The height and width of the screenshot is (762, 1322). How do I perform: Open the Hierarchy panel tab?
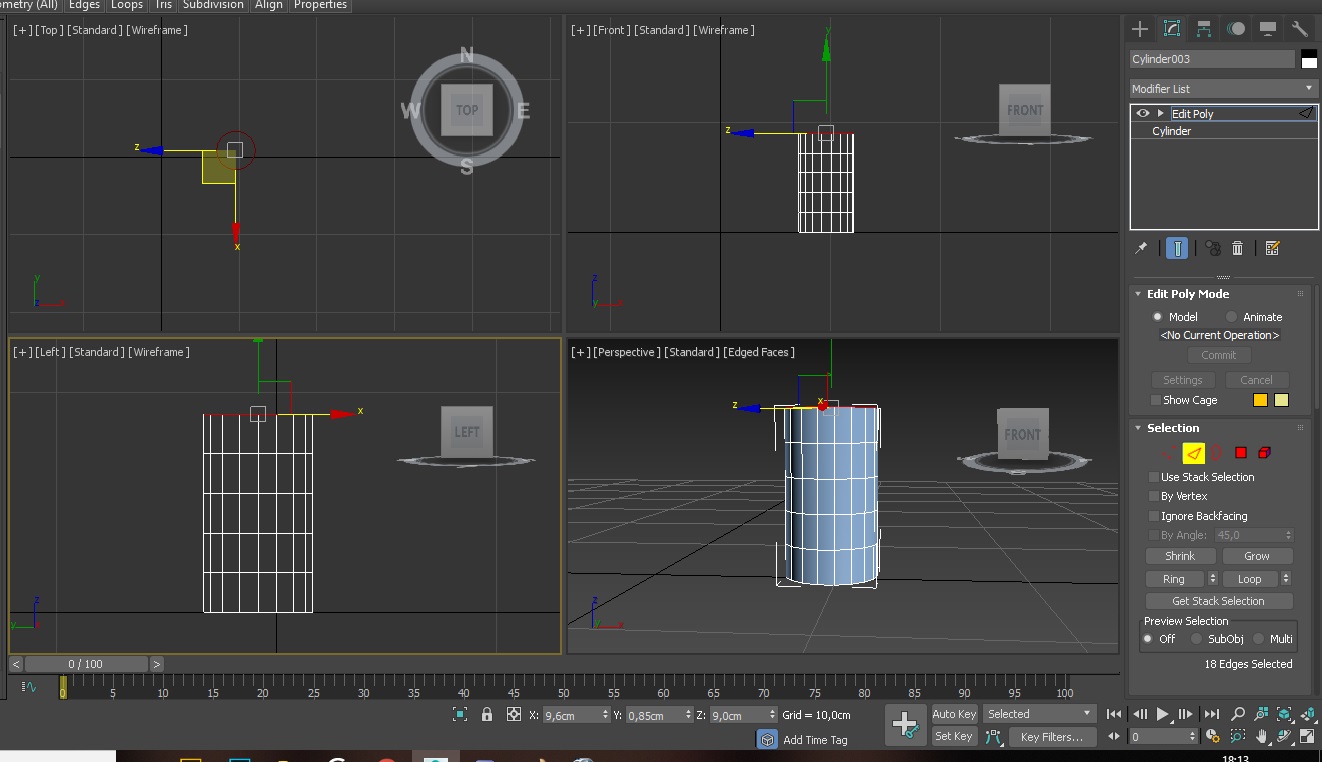click(1204, 29)
